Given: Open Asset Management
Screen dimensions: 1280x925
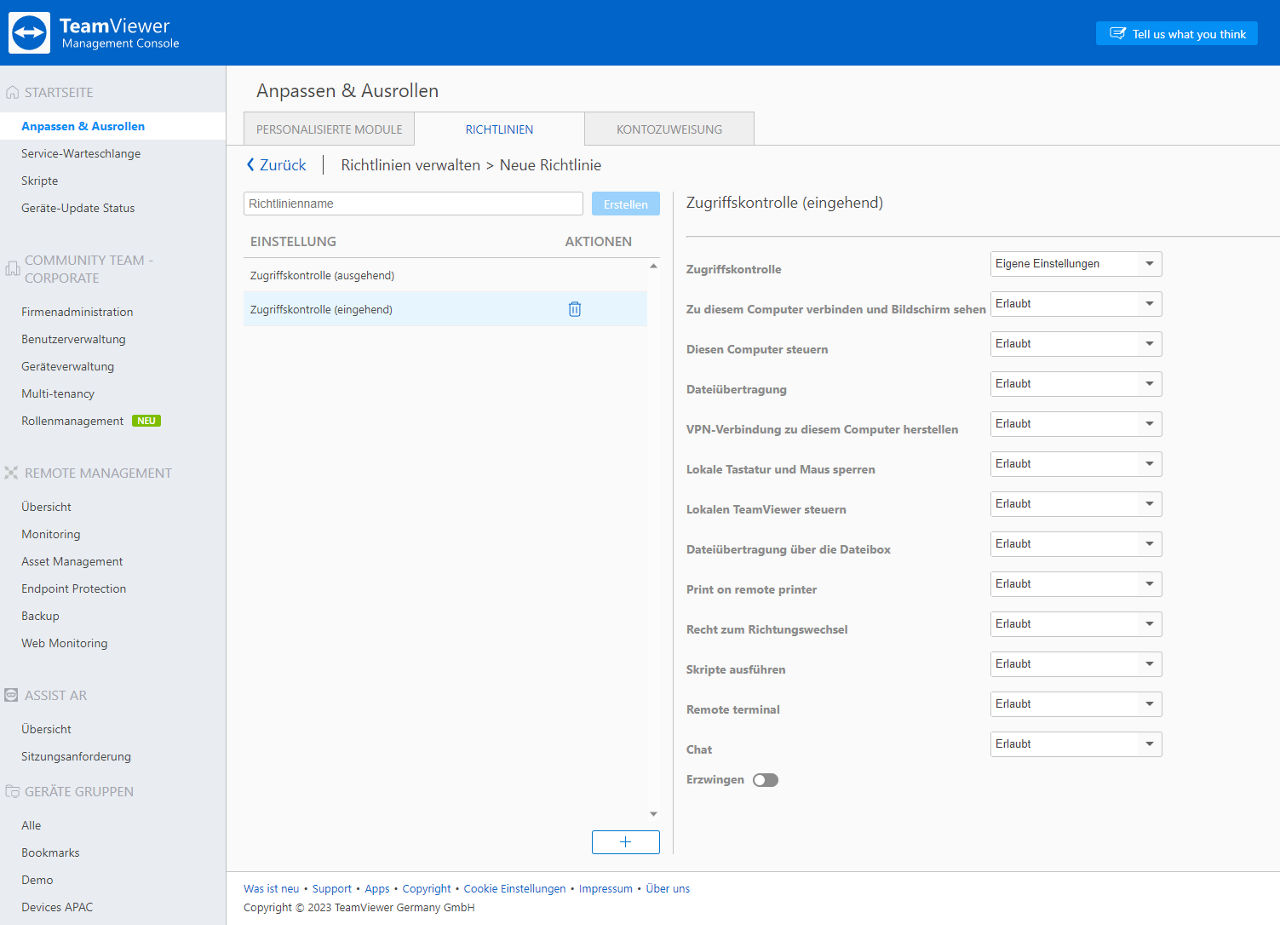Looking at the screenshot, I should 72,561.
